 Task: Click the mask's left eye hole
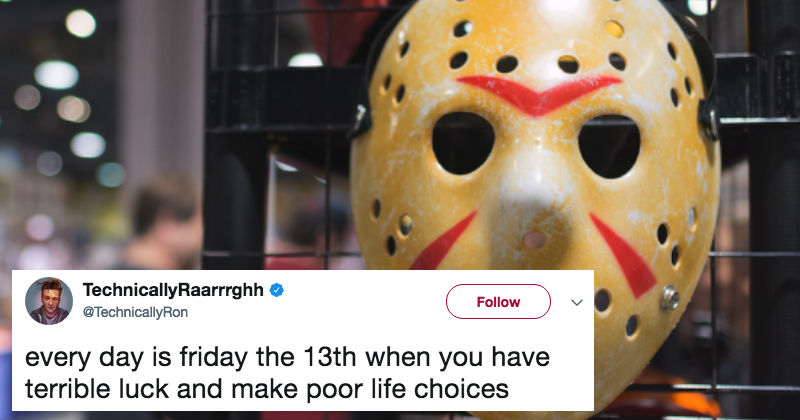point(463,143)
